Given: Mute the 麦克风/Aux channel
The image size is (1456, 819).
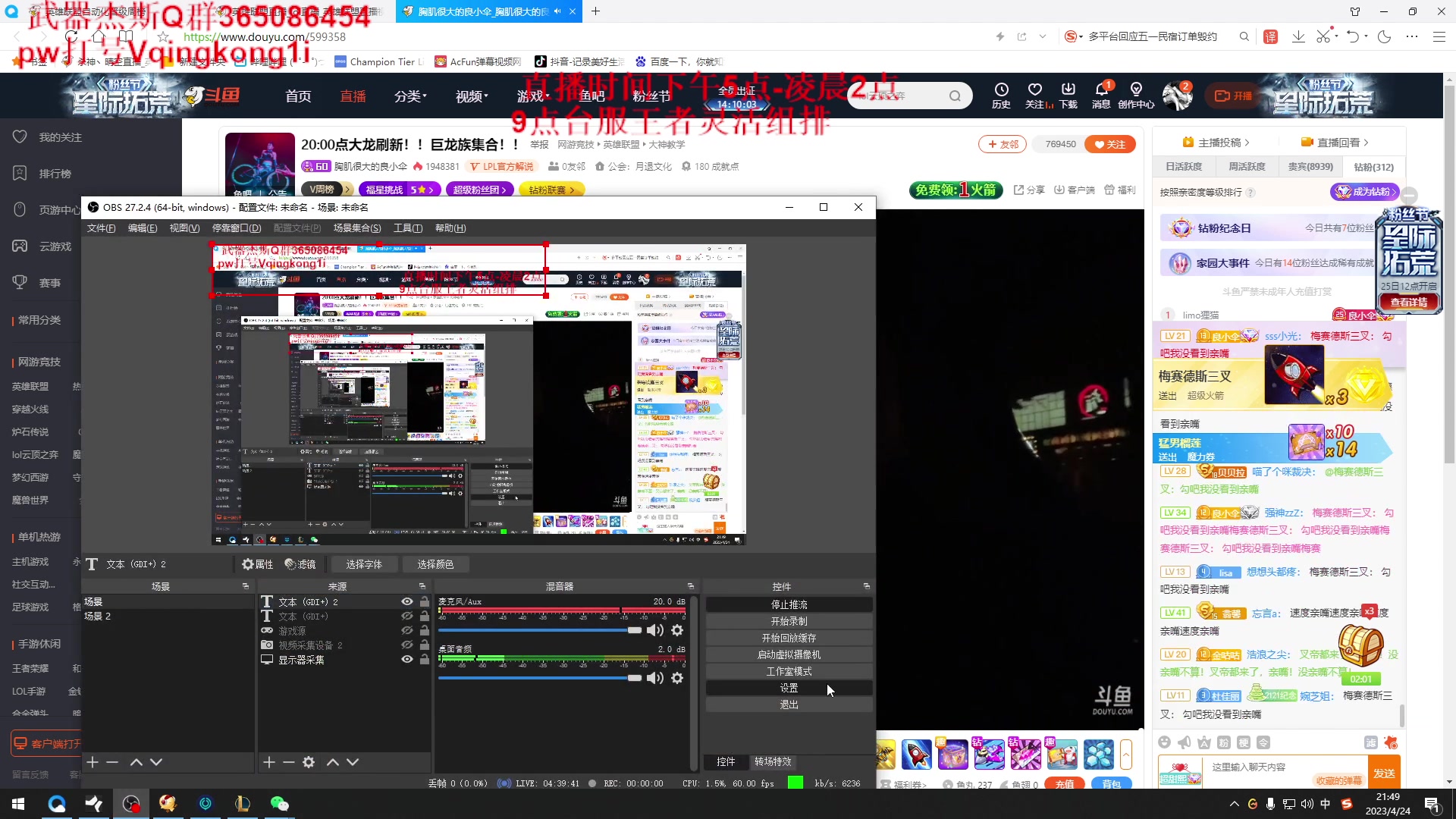Looking at the screenshot, I should click(655, 630).
